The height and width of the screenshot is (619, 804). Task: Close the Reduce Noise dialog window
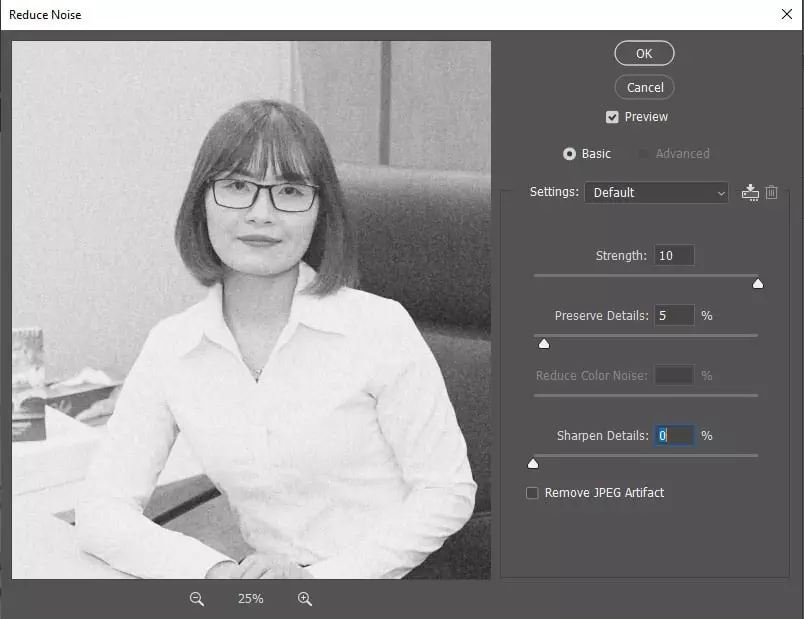pos(785,15)
